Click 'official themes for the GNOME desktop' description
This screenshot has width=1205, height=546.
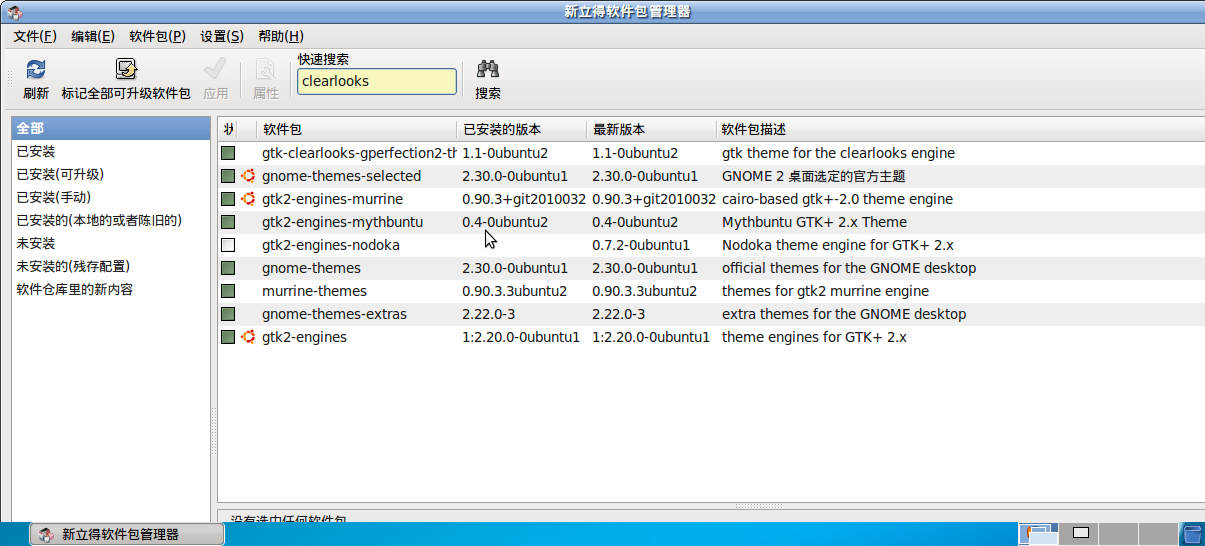849,268
